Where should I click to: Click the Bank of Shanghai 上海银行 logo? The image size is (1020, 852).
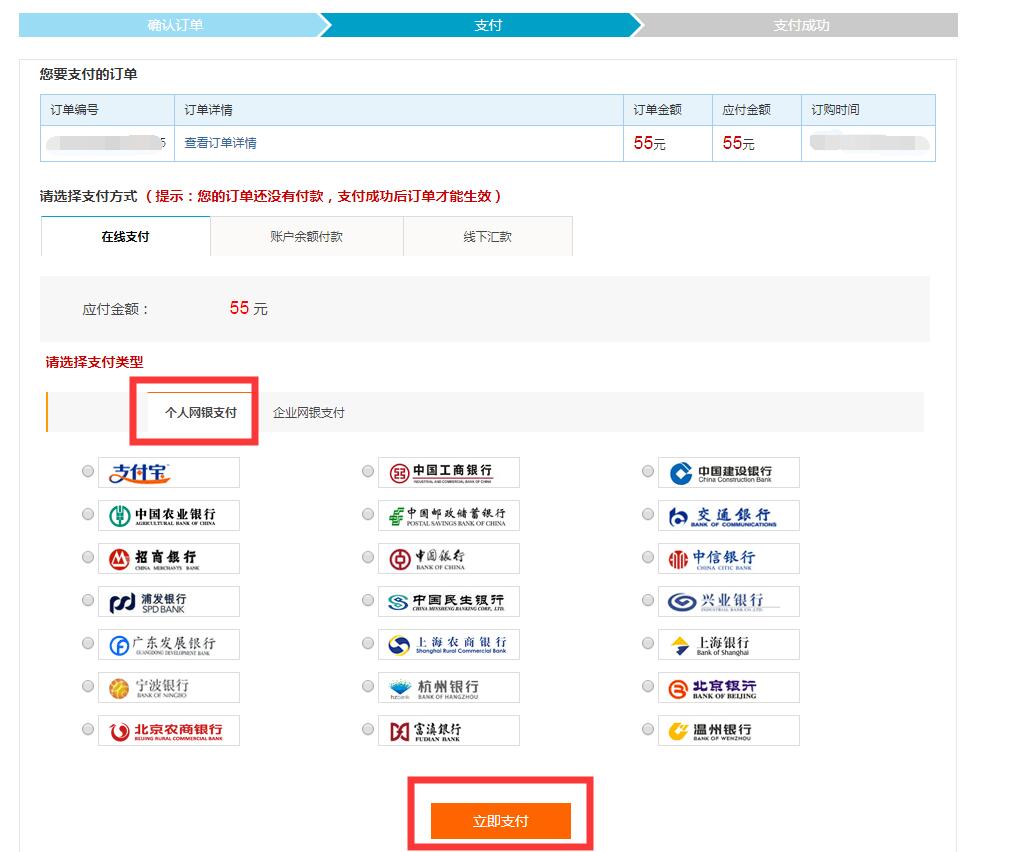(728, 645)
